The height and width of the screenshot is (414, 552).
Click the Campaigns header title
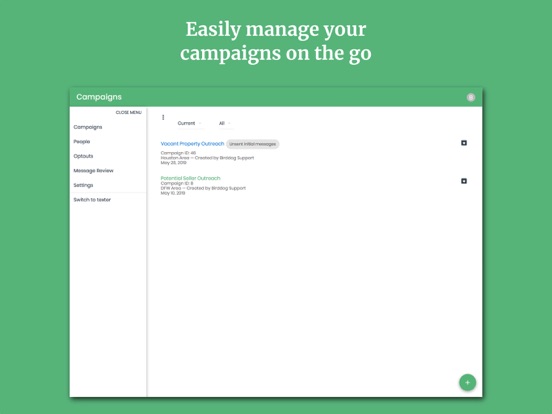pos(99,97)
